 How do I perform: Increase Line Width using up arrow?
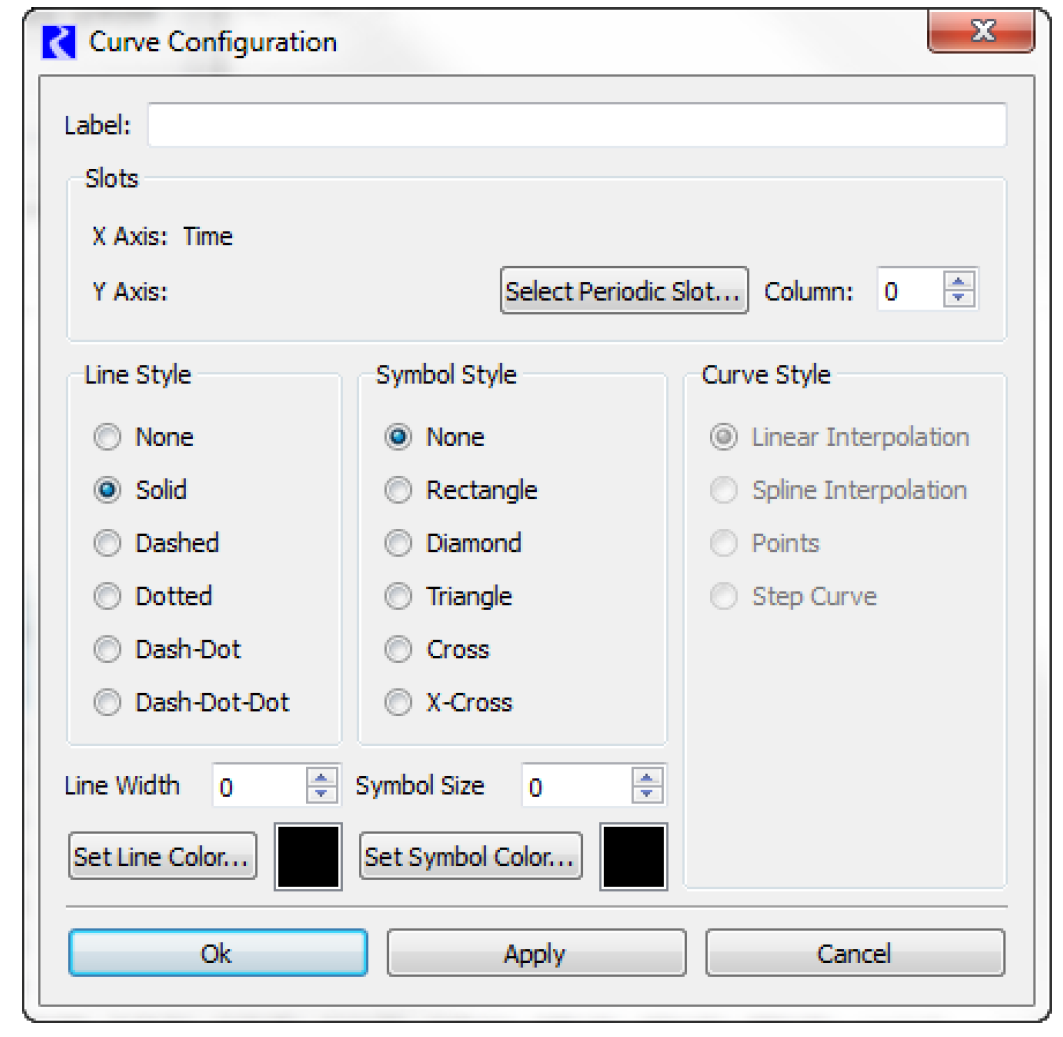point(321,779)
